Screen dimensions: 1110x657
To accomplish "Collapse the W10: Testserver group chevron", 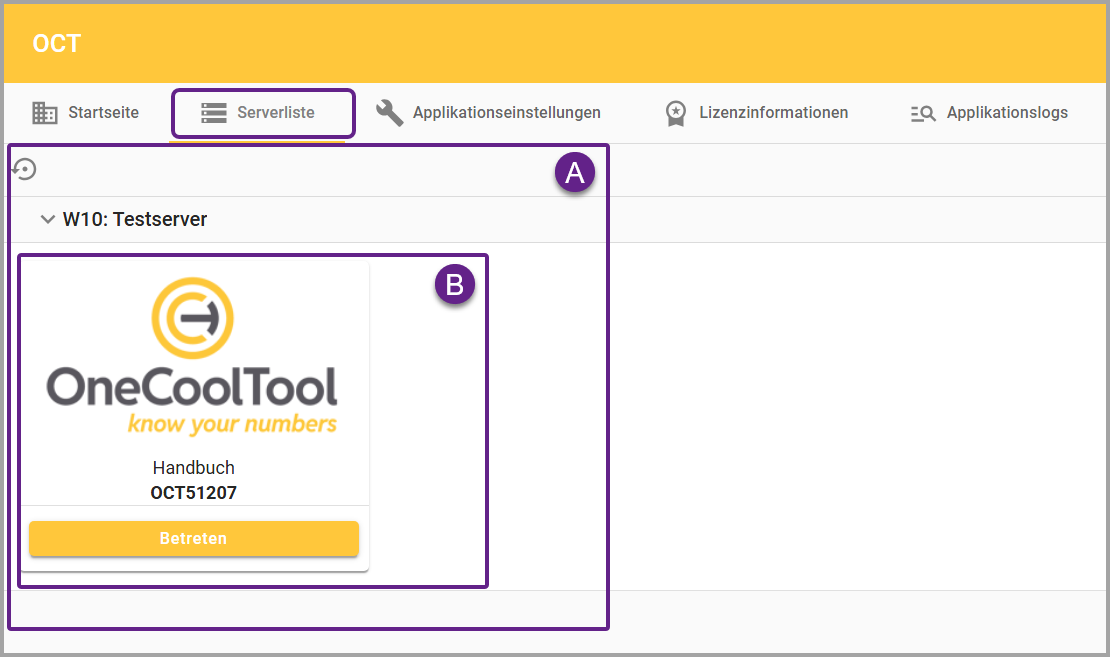I will click(47, 219).
